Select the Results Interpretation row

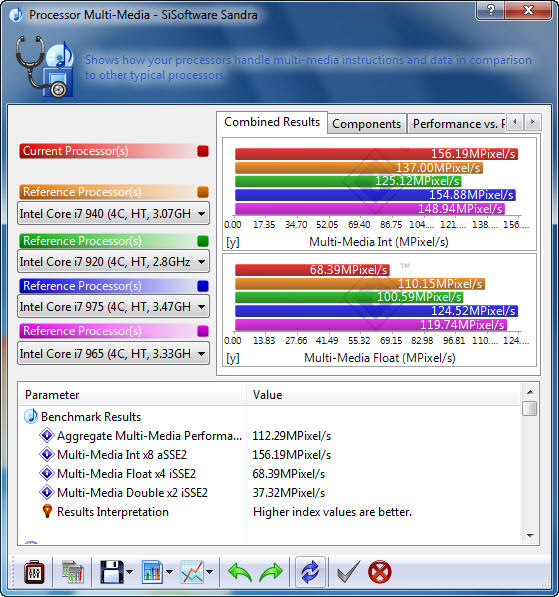[270, 512]
